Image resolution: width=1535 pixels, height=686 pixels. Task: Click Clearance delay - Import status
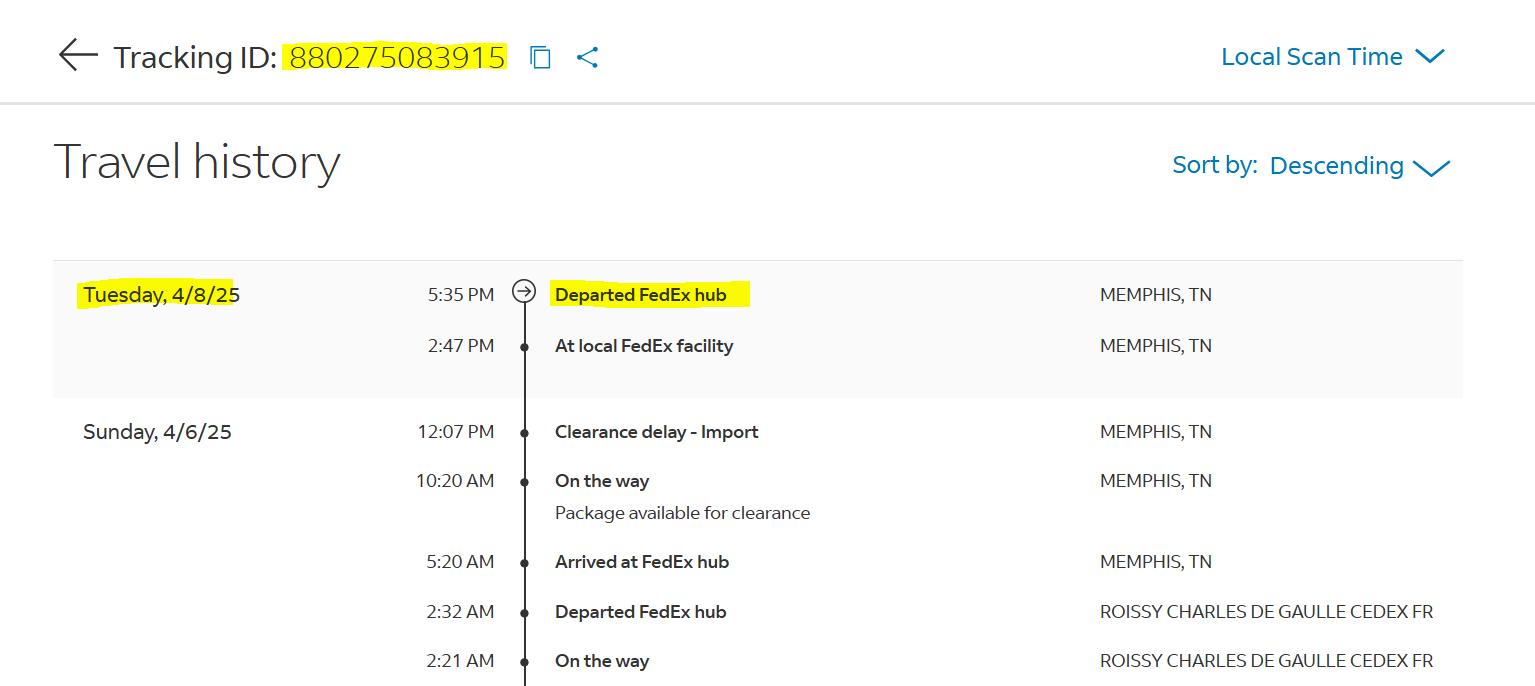pyautogui.click(x=657, y=432)
